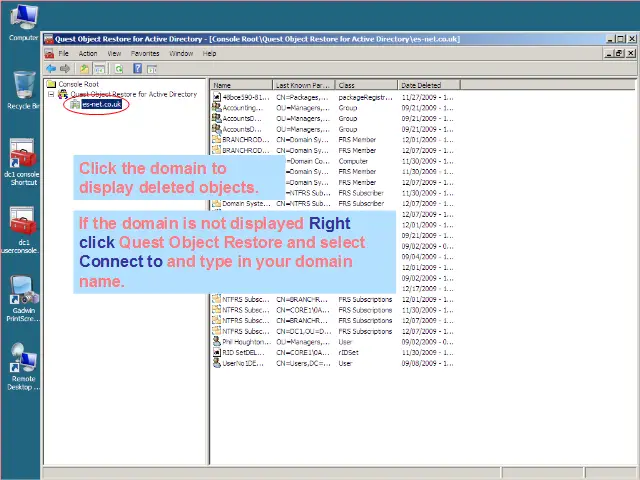Viewport: 640px width, 480px height.
Task: Click the UserNo1DE user row icon
Action: click(x=216, y=363)
